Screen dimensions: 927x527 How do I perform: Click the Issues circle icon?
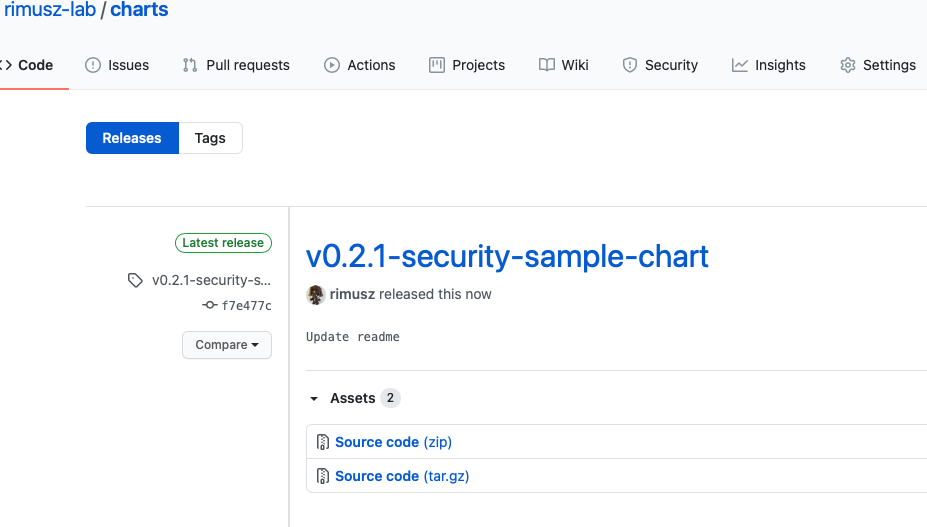pyautogui.click(x=93, y=65)
